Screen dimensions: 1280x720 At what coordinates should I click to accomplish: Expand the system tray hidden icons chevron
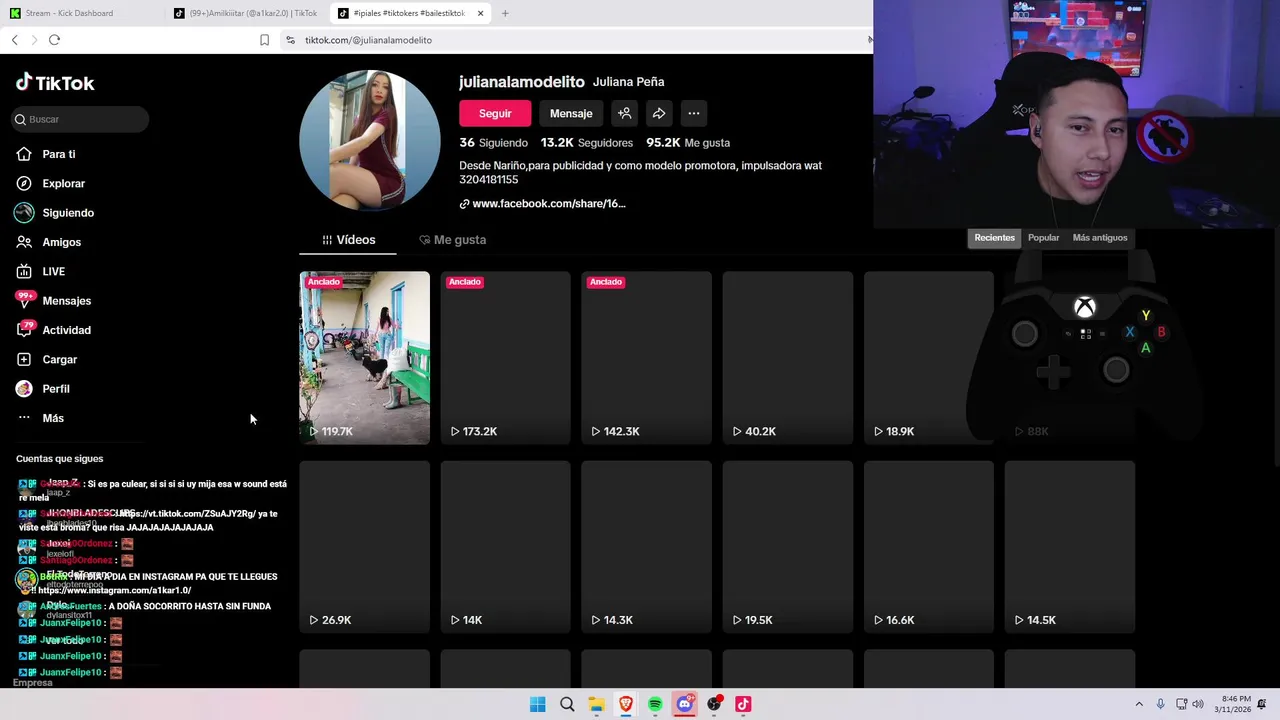1139,704
